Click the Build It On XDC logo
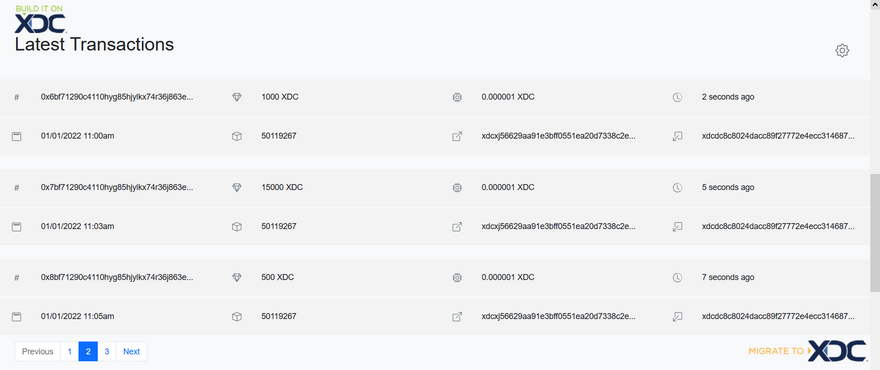Viewport: 880px width, 370px height. (x=40, y=19)
